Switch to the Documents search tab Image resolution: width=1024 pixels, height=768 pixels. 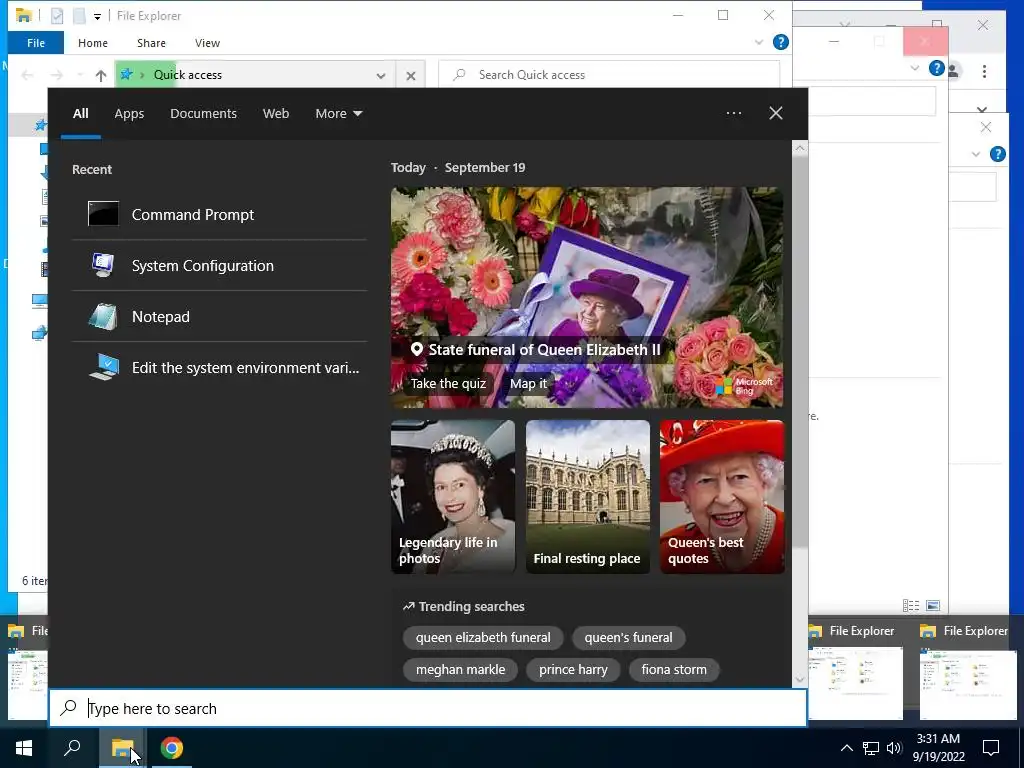pyautogui.click(x=203, y=114)
